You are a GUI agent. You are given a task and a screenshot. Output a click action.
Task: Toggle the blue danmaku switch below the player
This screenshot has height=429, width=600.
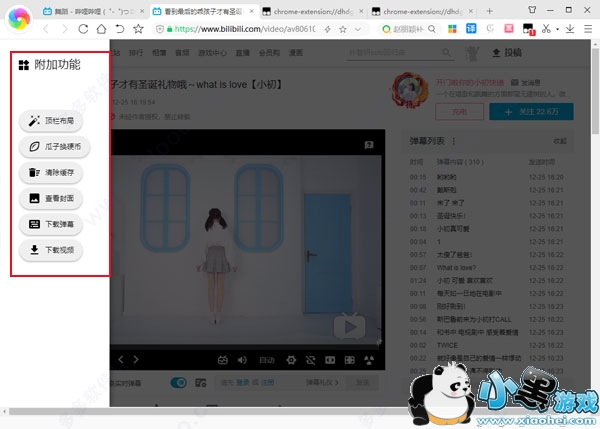tap(178, 382)
